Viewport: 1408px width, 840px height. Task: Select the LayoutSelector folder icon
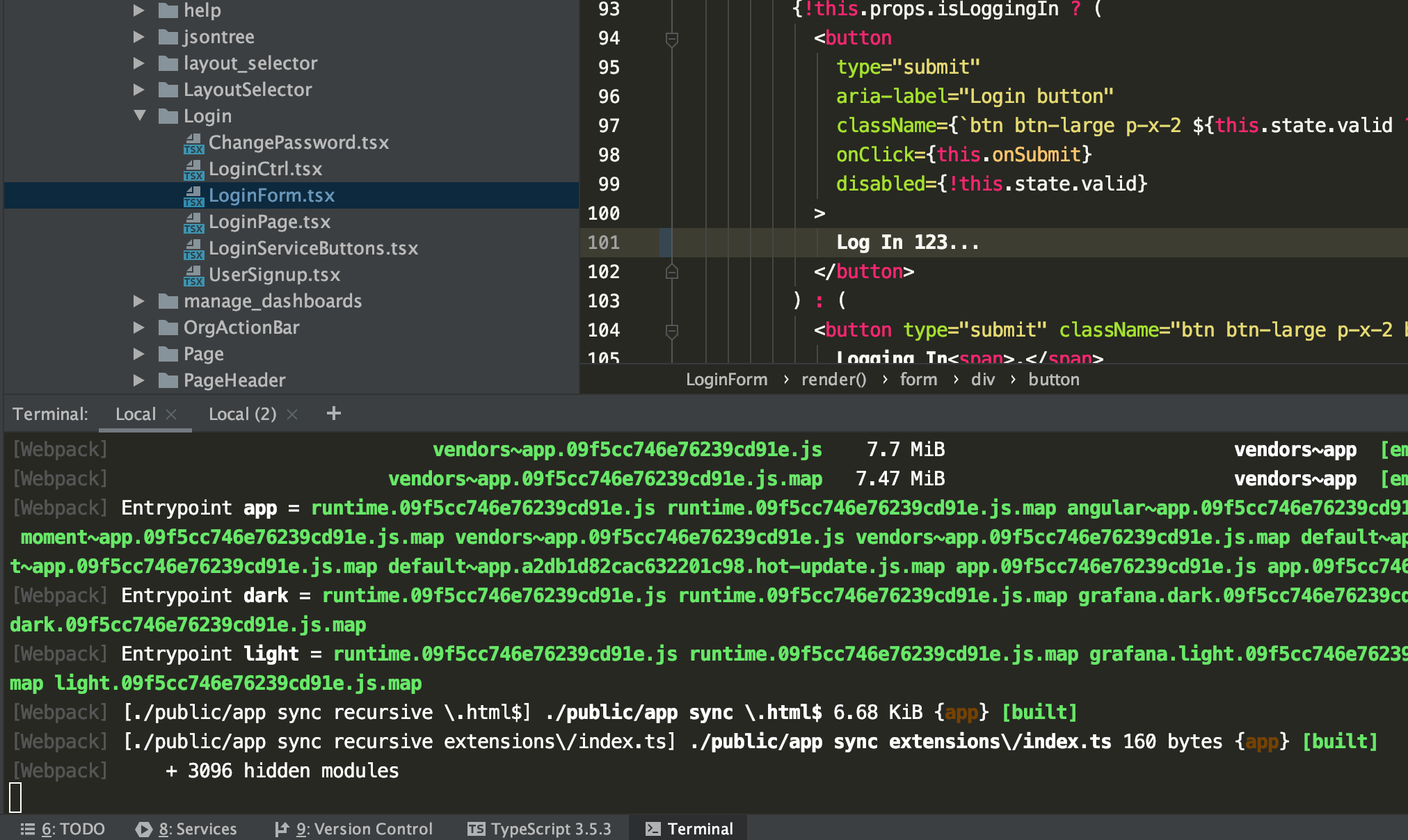tap(168, 90)
